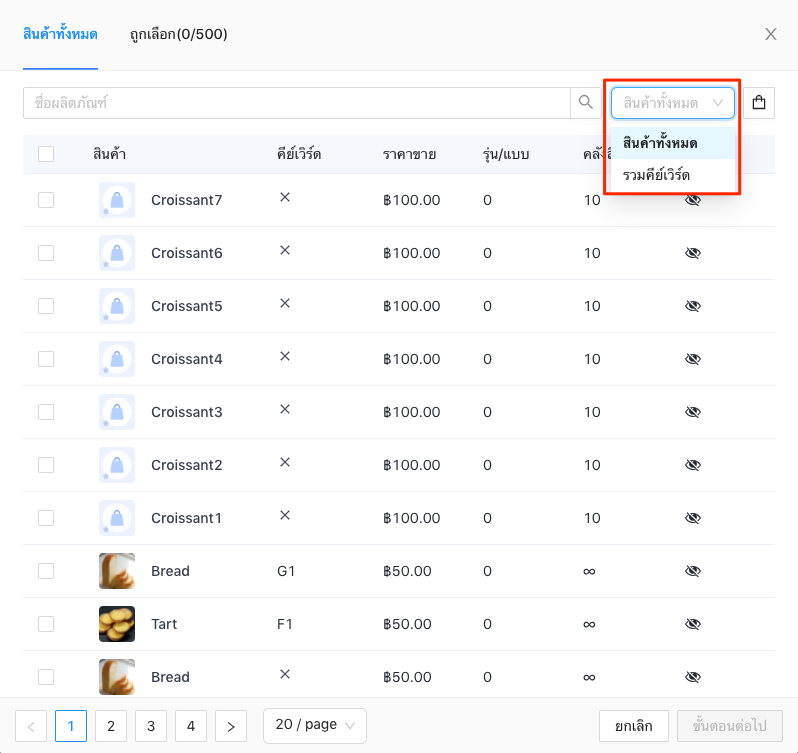Open the สินค้าทั้งหมด filter dropdown
798x753 pixels.
672,103
